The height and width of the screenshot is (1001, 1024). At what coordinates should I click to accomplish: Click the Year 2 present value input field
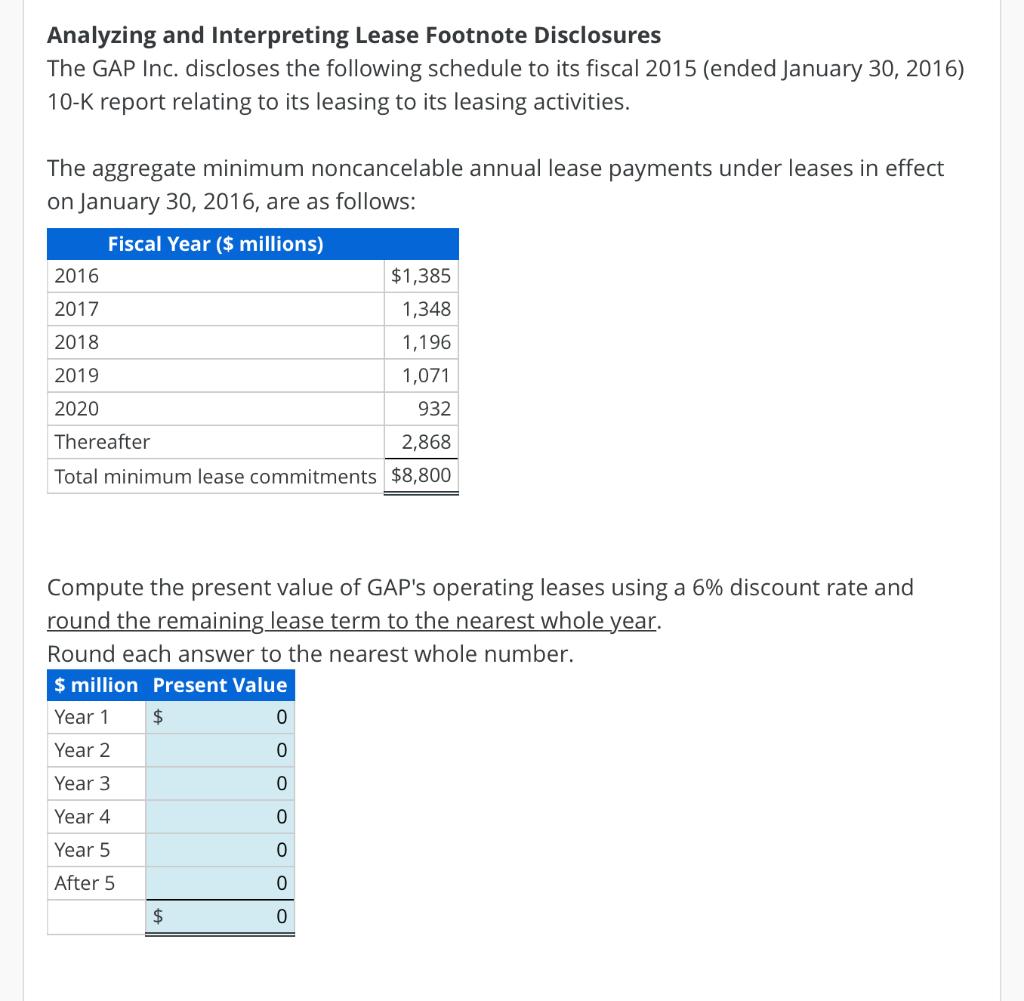(220, 750)
